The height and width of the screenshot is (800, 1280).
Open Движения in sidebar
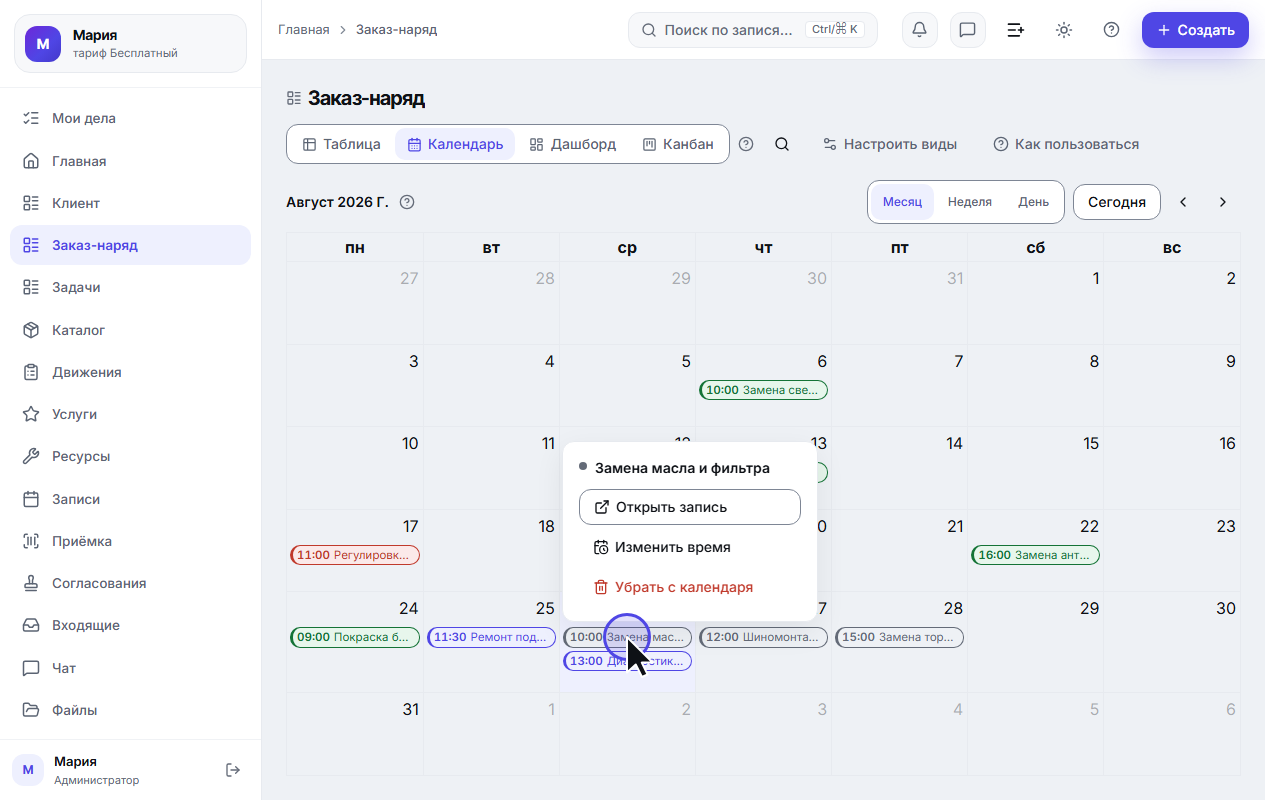click(x=130, y=372)
